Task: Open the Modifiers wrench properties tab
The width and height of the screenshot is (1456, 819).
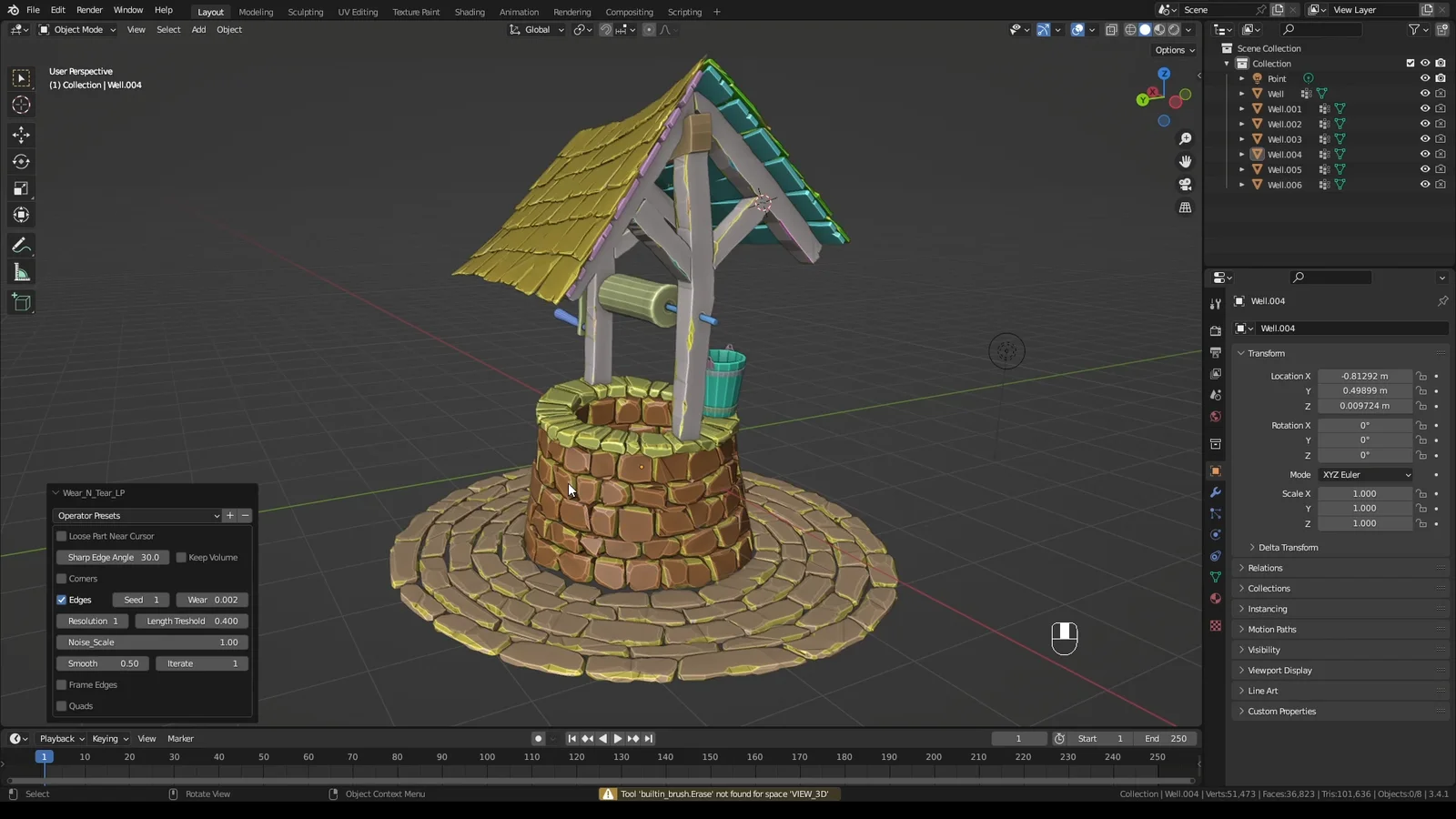Action: (1216, 492)
